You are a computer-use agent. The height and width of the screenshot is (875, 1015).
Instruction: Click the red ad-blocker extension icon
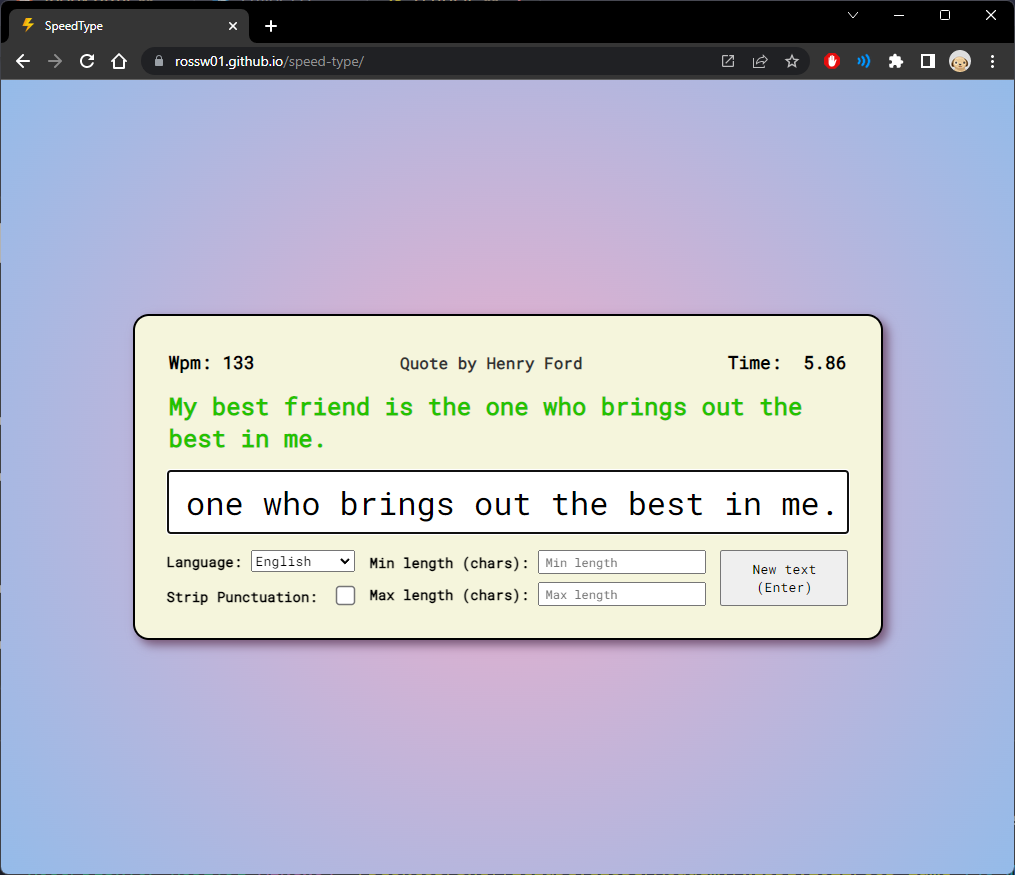click(831, 61)
